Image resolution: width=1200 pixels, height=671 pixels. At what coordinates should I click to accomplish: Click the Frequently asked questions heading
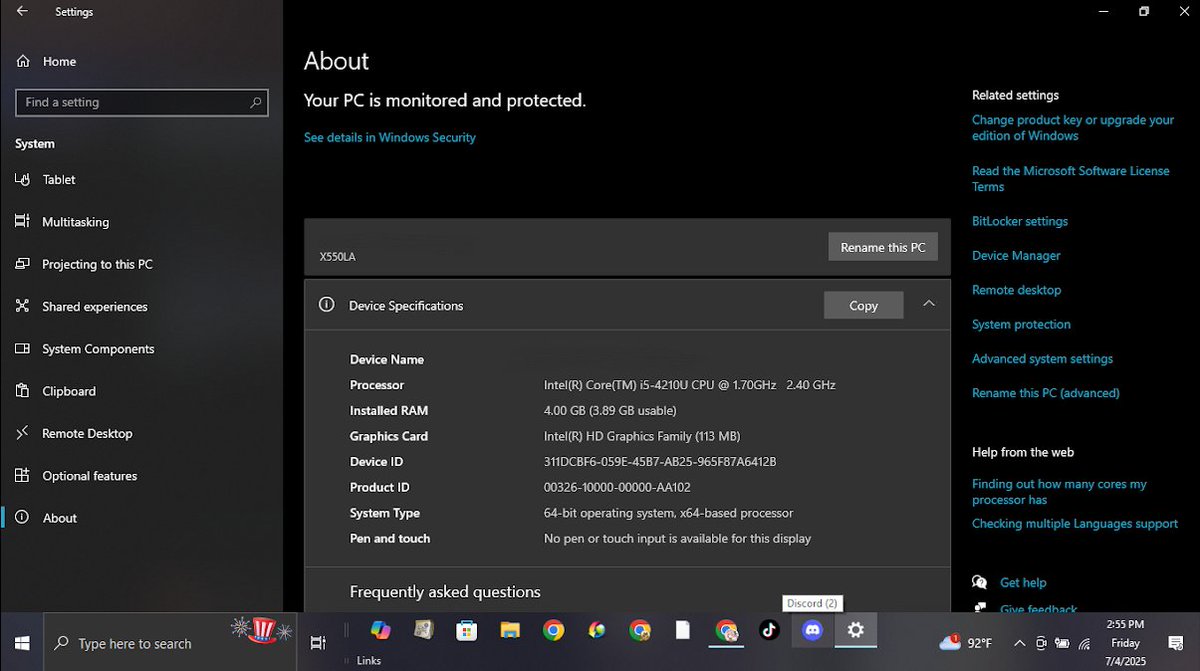(445, 592)
